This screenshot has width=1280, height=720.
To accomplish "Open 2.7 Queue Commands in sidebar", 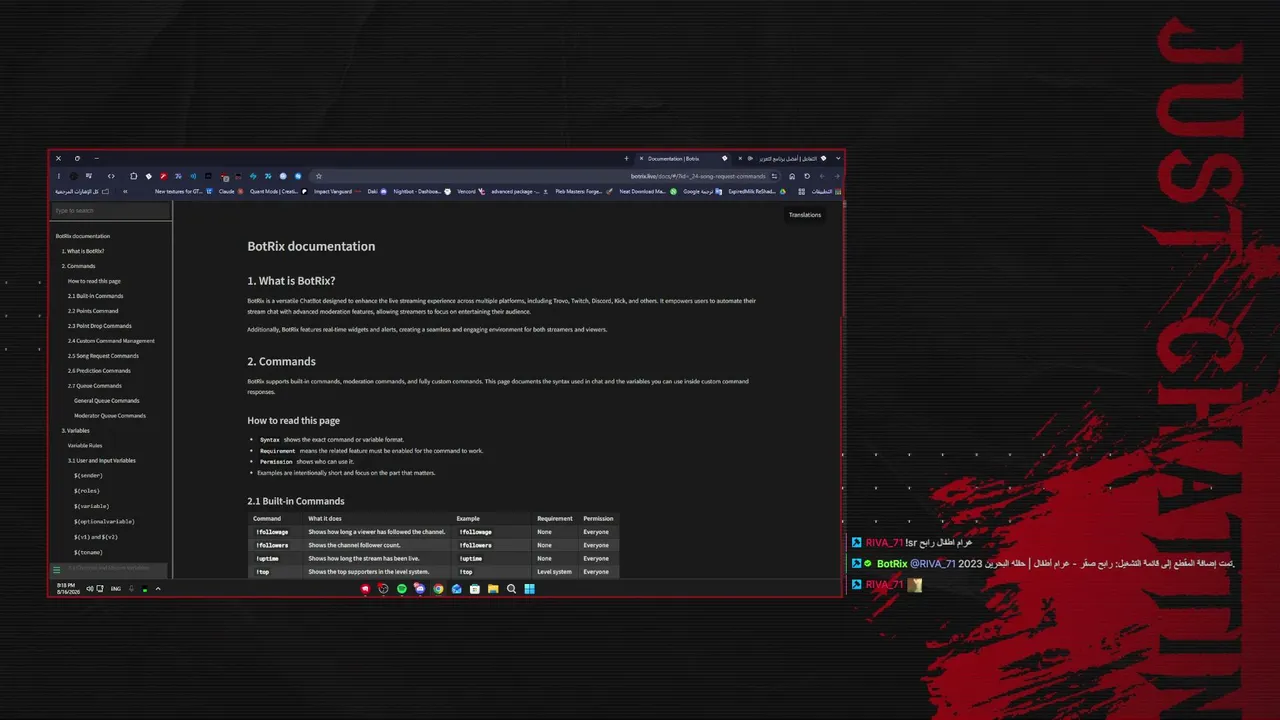I will pyautogui.click(x=94, y=386).
